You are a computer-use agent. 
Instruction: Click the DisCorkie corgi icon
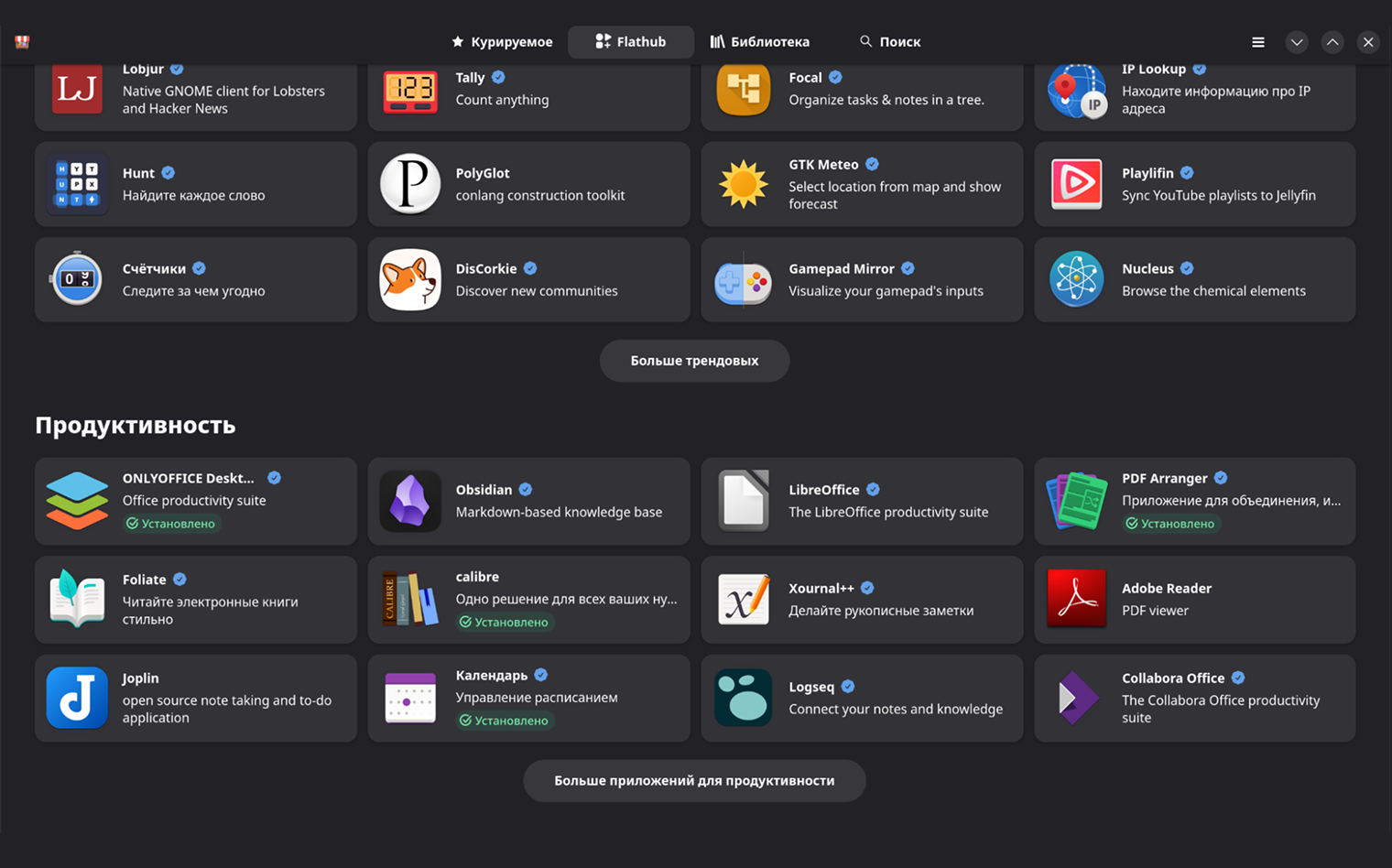(x=410, y=279)
